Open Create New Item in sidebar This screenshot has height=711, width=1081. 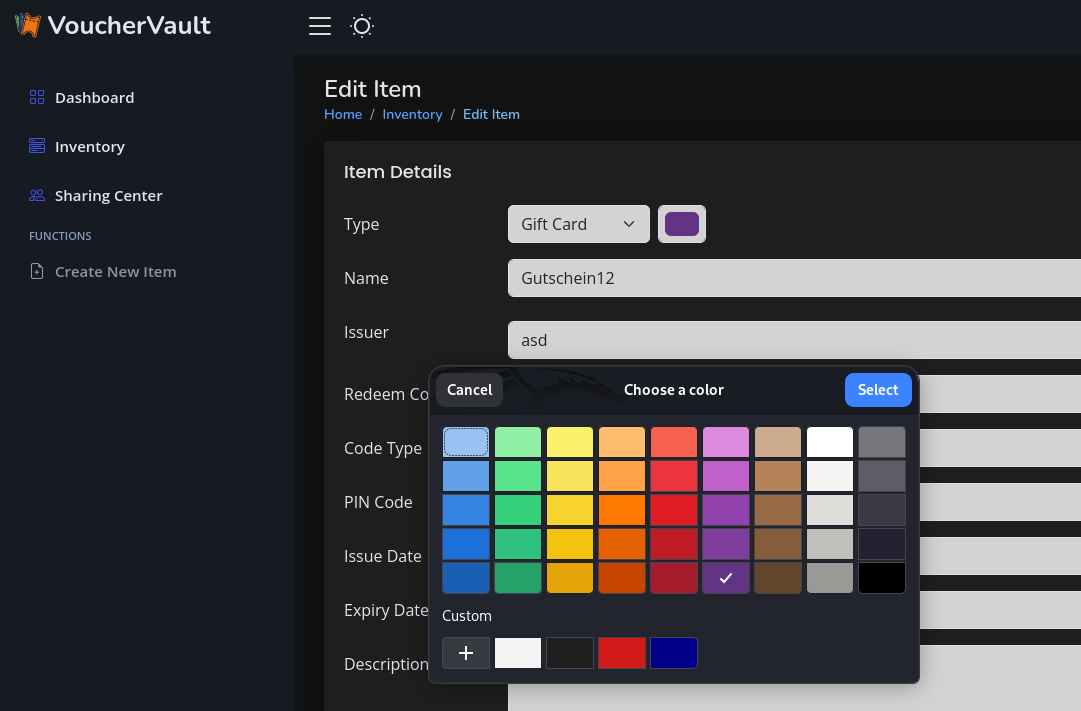(115, 272)
